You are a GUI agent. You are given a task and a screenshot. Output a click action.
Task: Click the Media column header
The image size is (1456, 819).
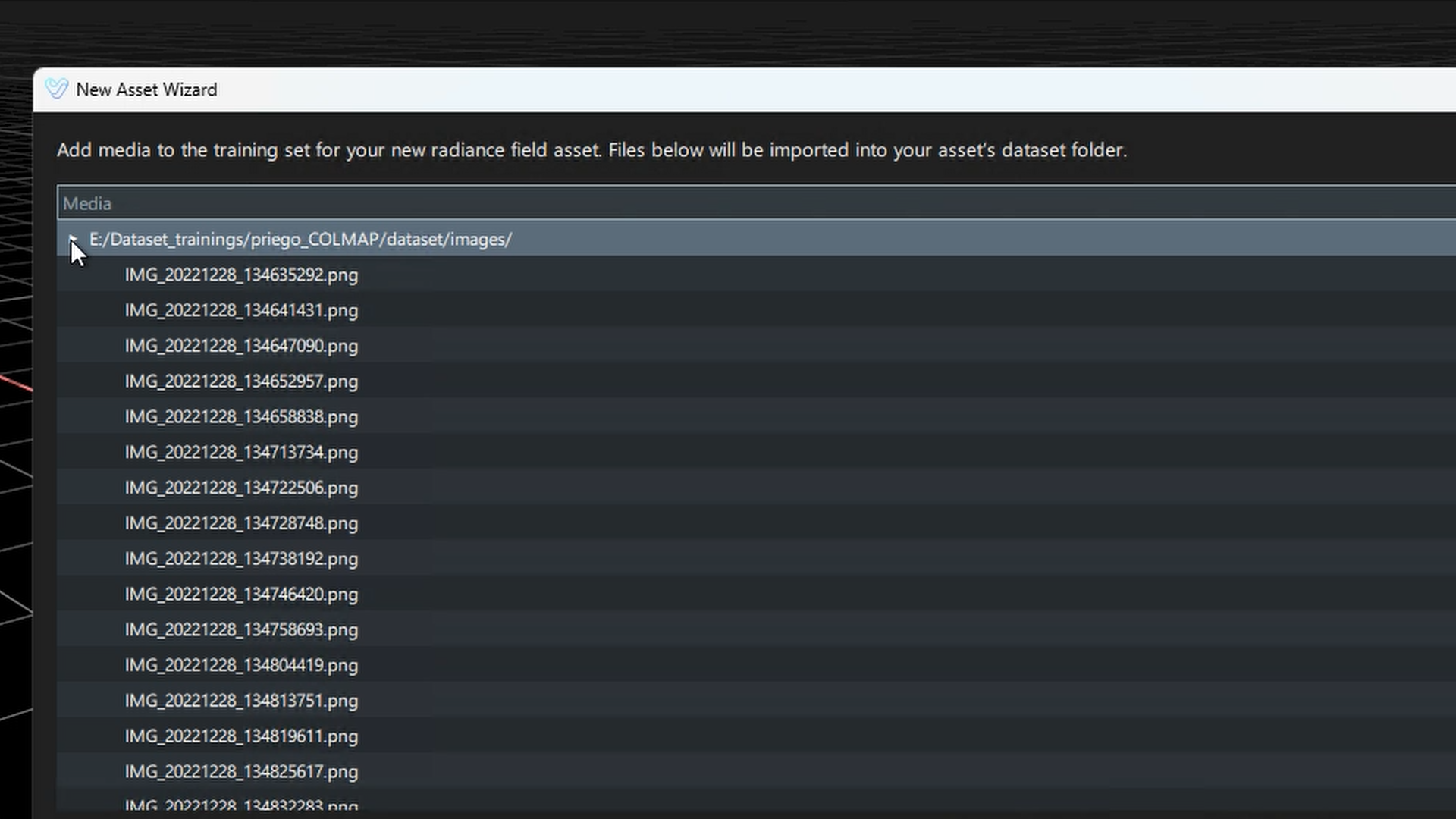[756, 203]
